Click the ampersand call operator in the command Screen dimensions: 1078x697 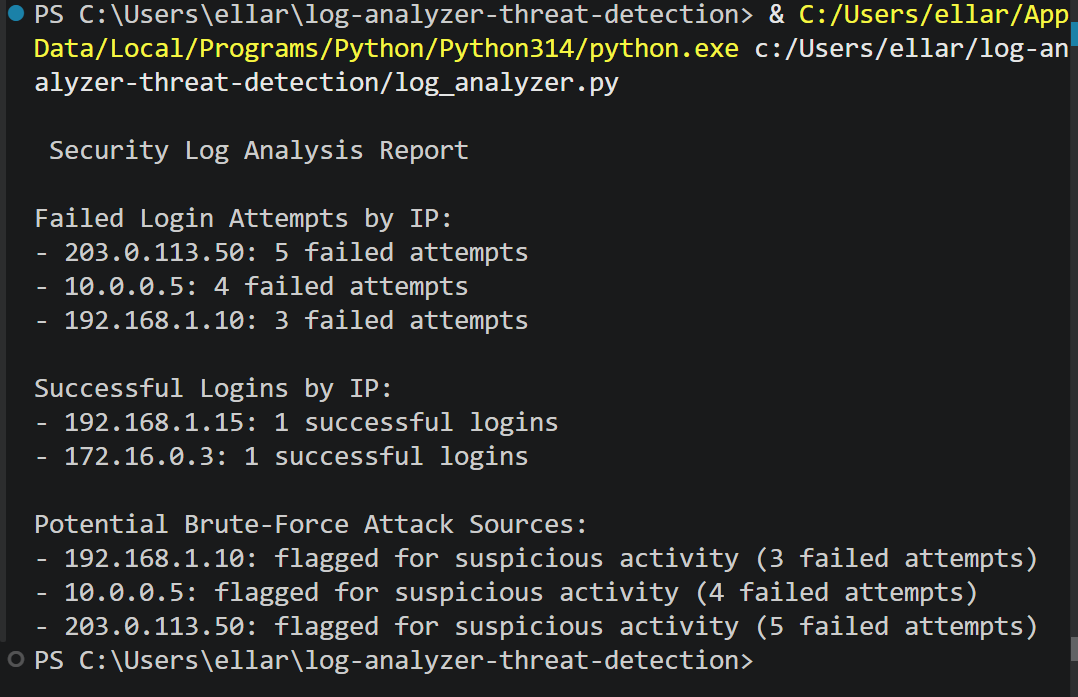pos(777,15)
